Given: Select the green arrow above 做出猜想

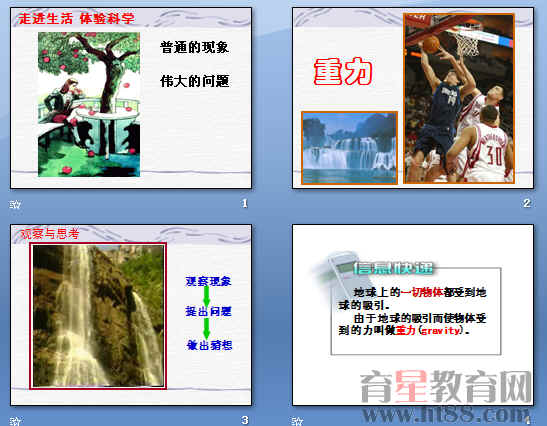Looking at the screenshot, I should click(207, 328).
